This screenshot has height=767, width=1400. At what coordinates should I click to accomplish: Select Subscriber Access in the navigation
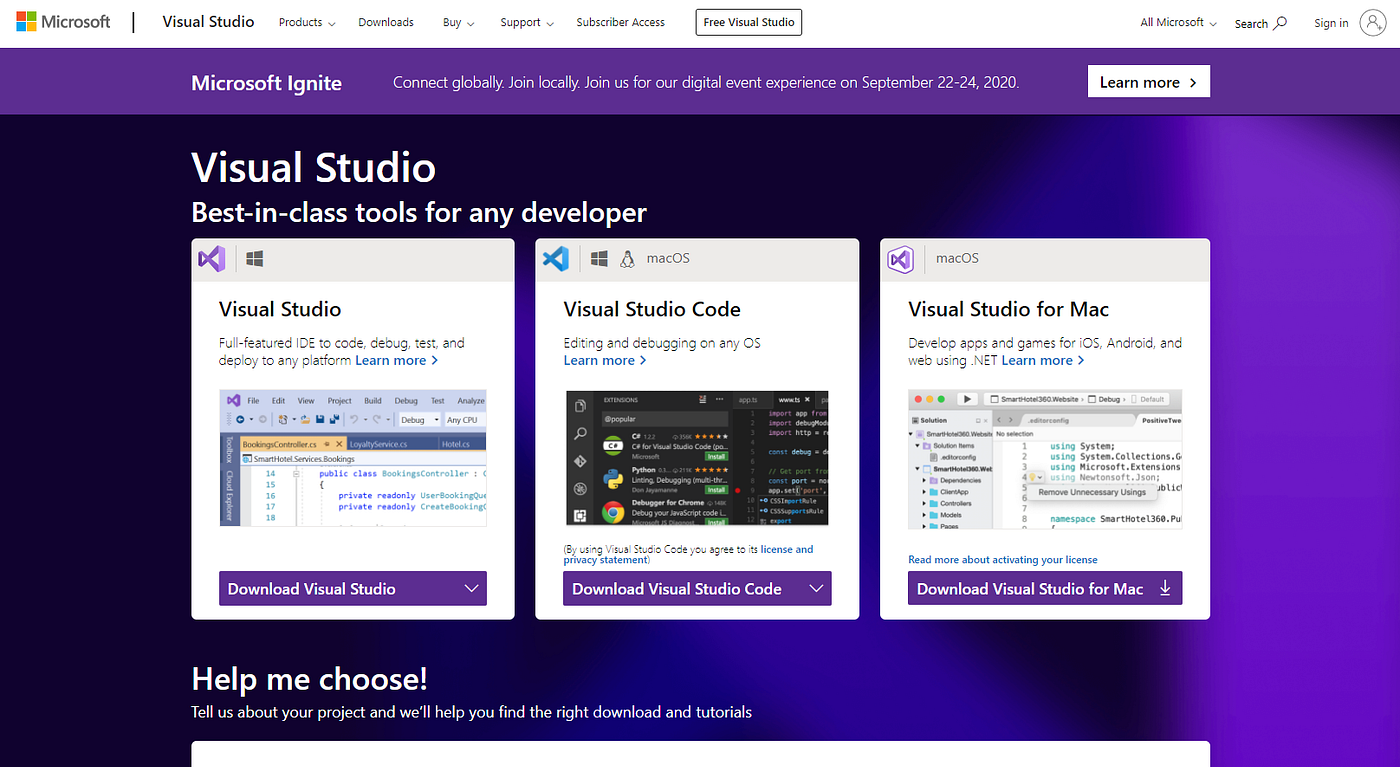pyautogui.click(x=620, y=21)
